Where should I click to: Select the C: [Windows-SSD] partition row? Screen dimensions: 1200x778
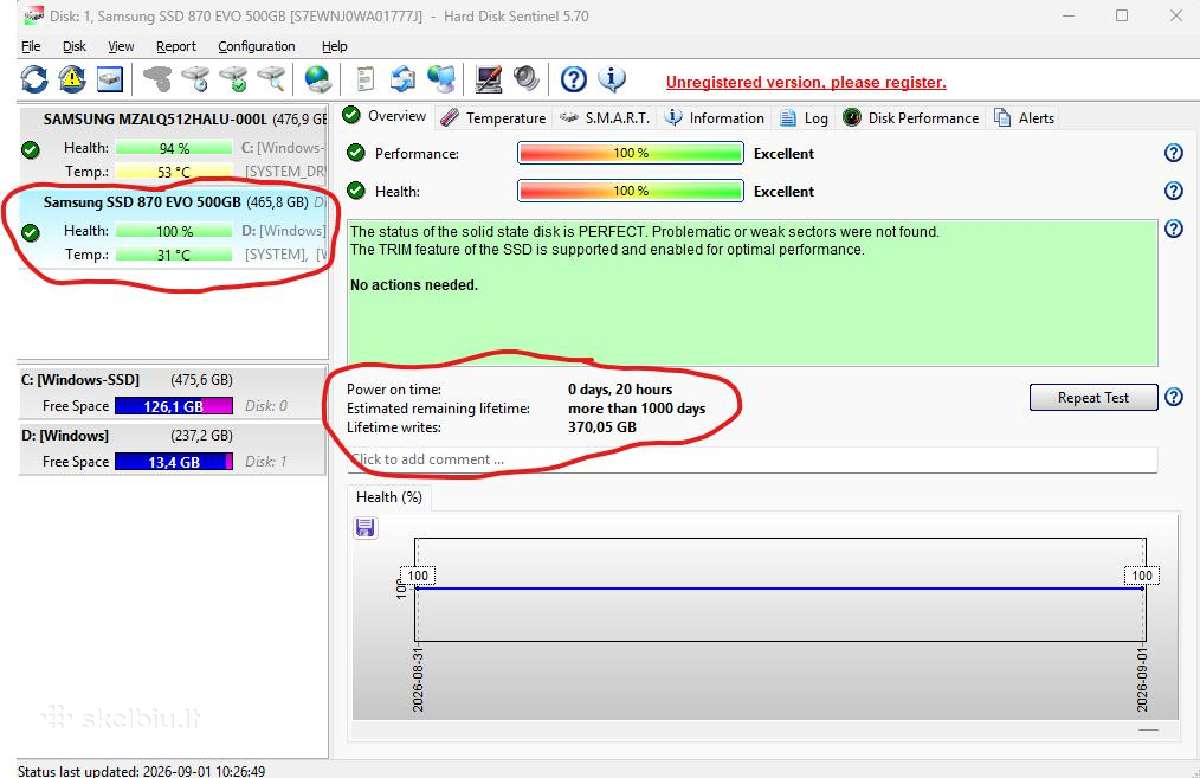[x=172, y=393]
